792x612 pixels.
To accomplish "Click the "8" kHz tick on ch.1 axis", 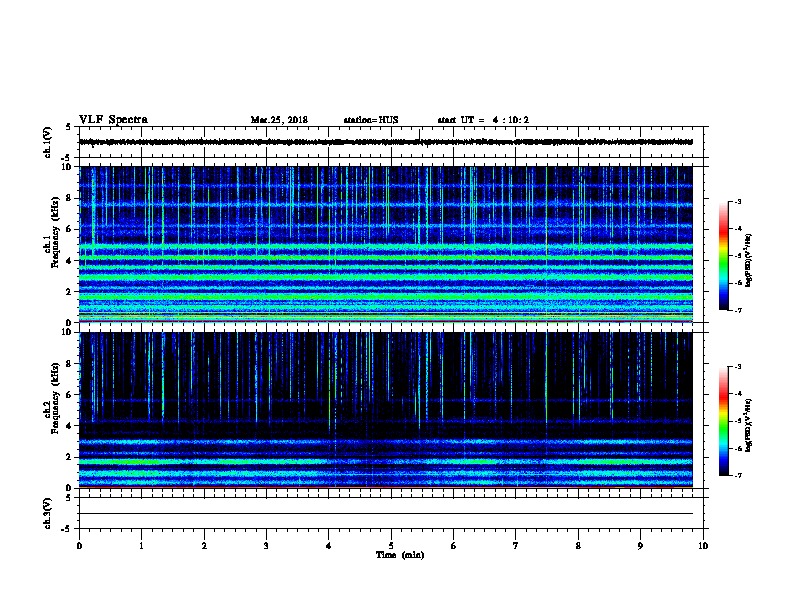I will (70, 198).
